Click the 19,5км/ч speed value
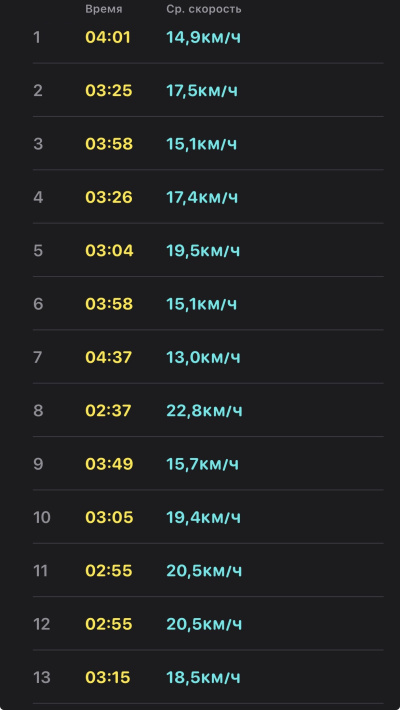This screenshot has width=400, height=710. coord(203,251)
